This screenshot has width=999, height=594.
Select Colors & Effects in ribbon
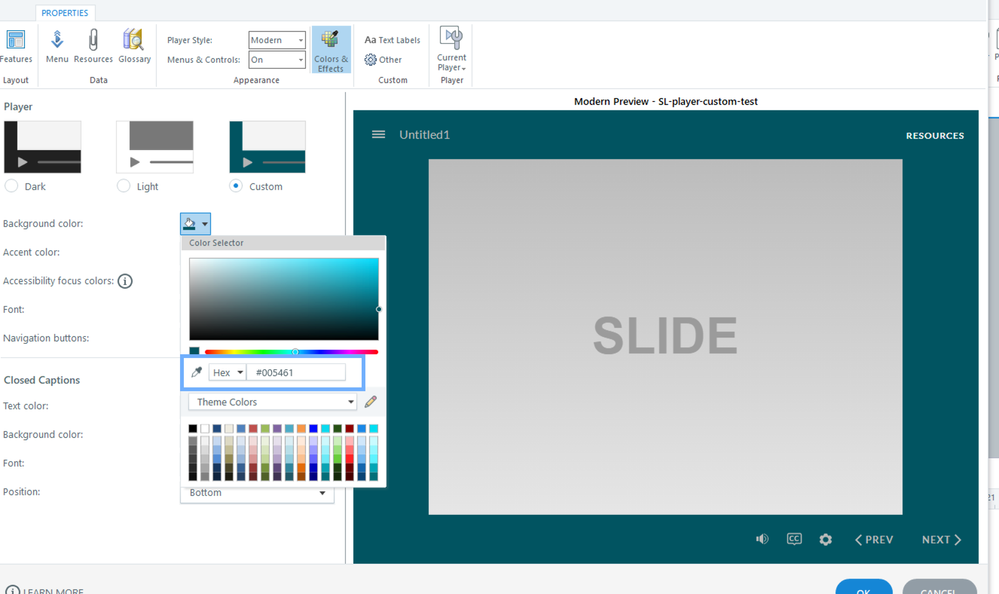331,50
